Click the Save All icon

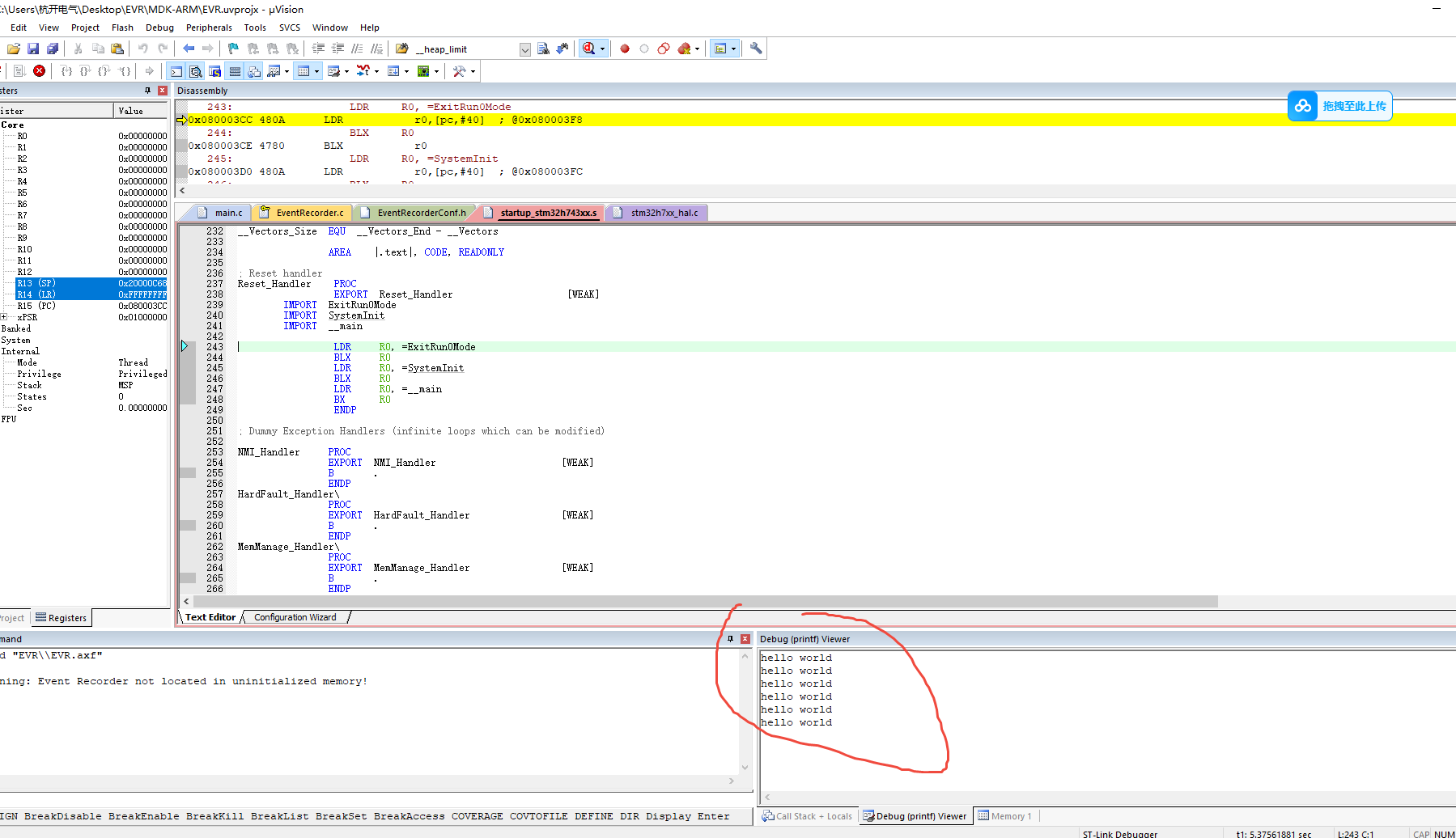point(53,49)
